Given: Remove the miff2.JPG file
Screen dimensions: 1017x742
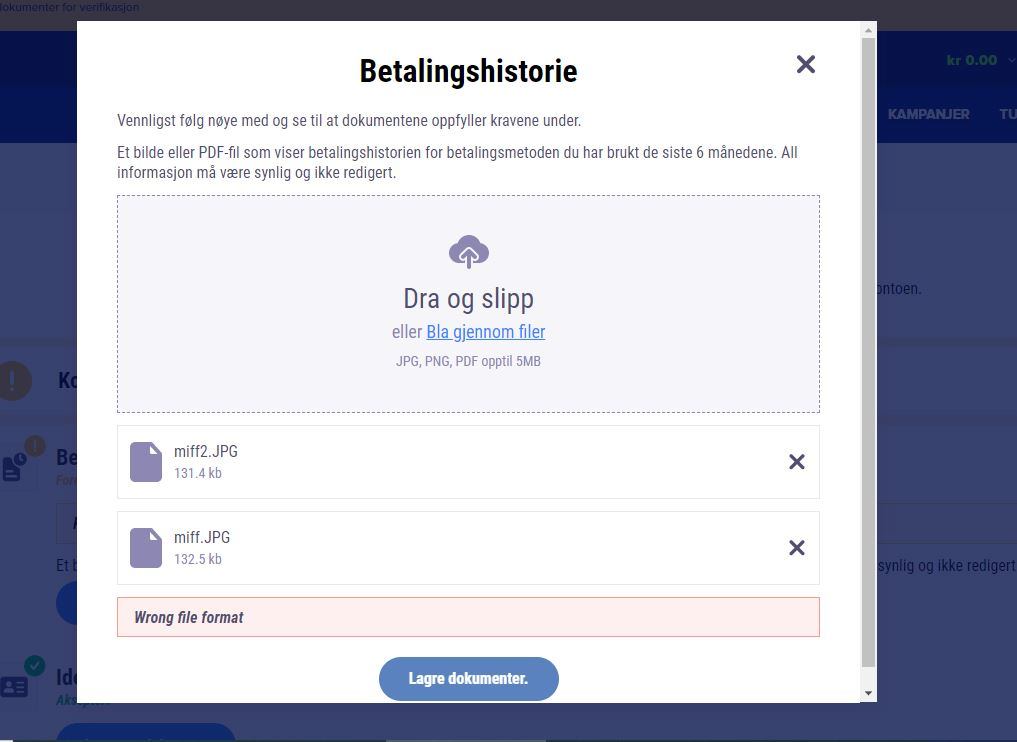Looking at the screenshot, I should coord(796,462).
